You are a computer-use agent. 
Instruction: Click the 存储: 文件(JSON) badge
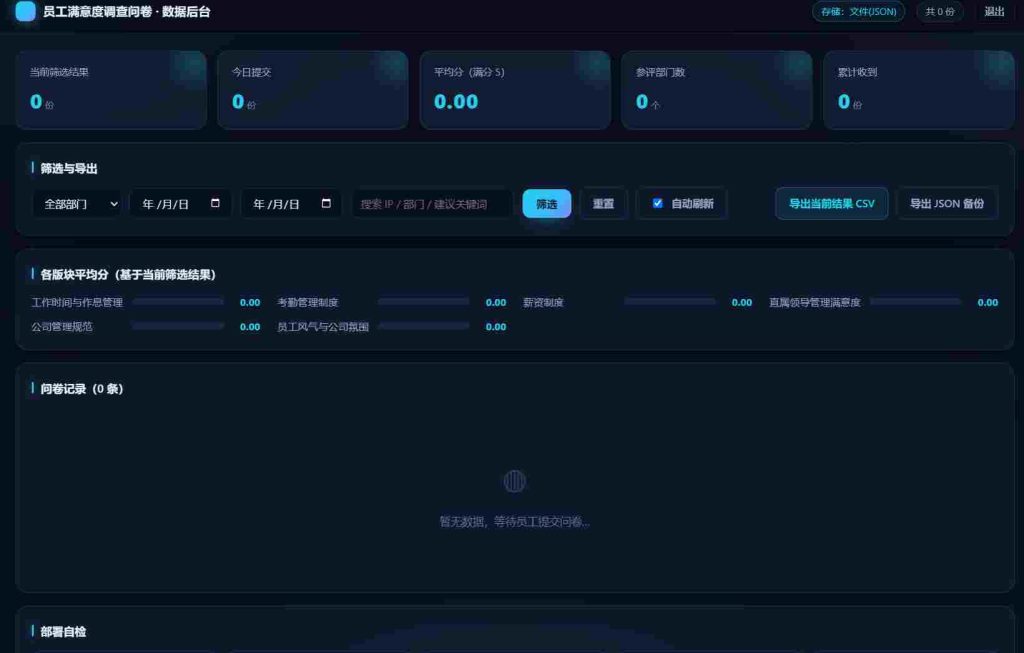click(858, 11)
